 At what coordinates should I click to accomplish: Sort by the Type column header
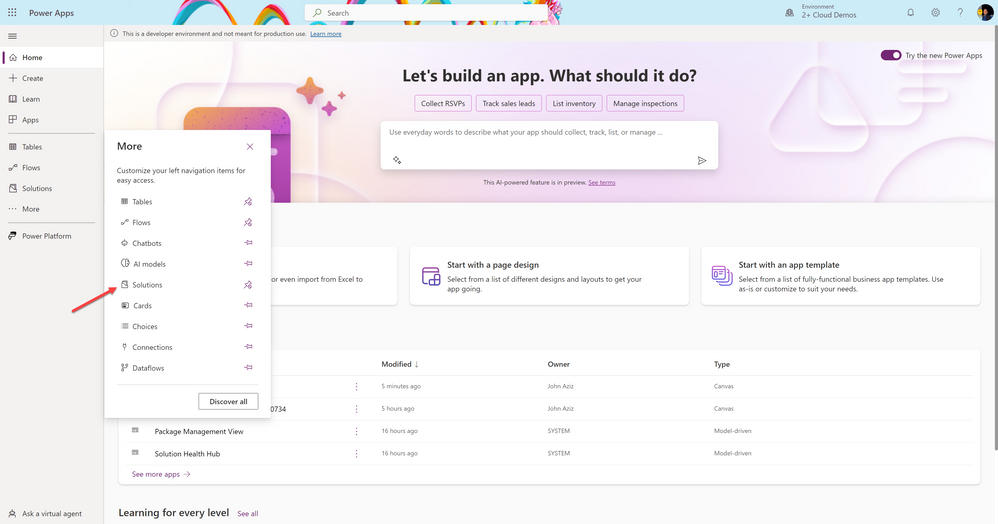pyautogui.click(x=722, y=364)
